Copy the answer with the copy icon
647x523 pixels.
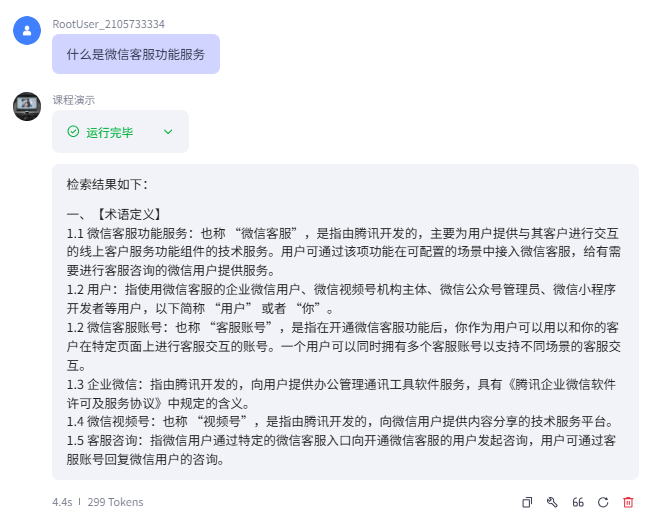pos(528,502)
